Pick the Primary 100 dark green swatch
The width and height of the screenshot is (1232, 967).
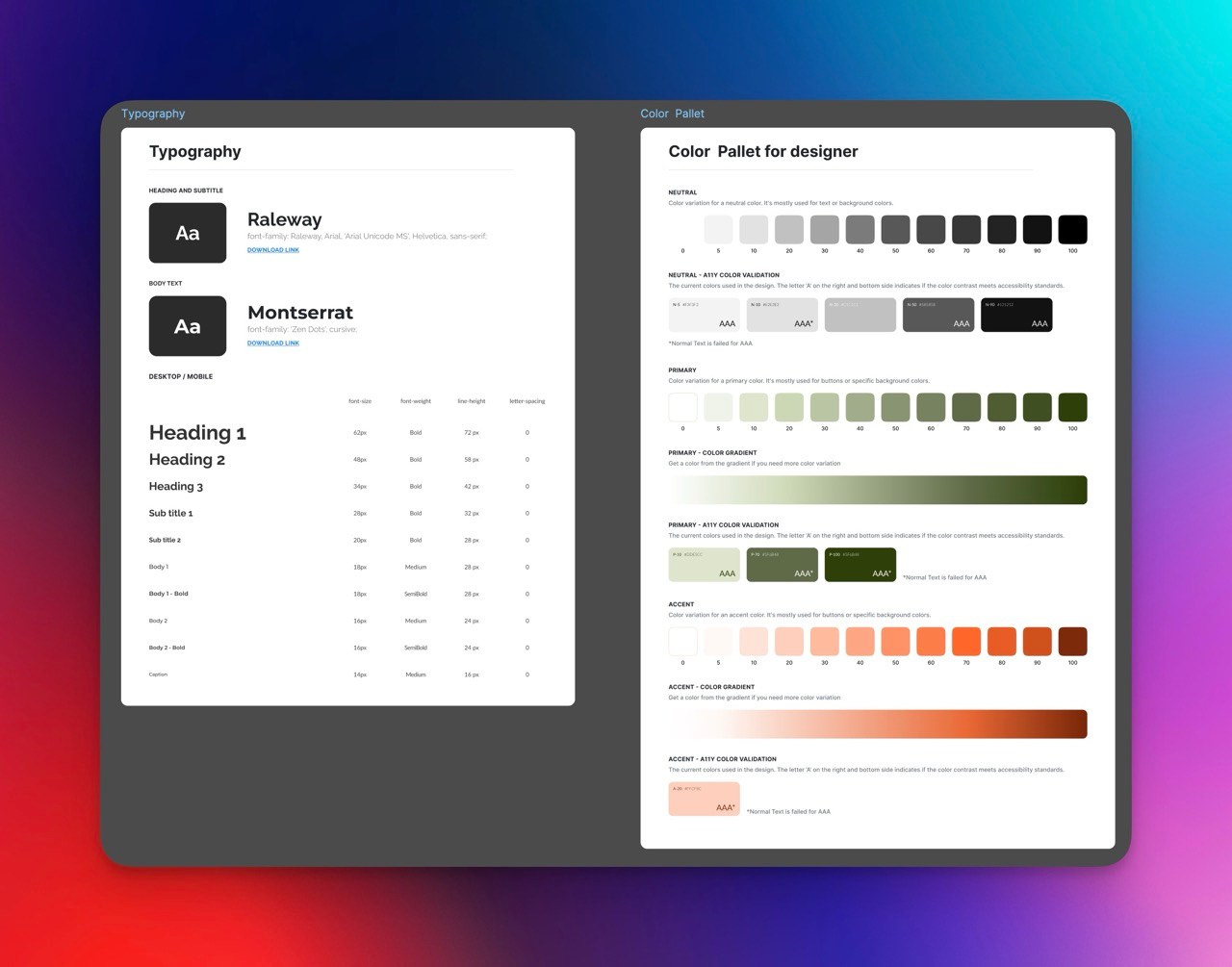click(1072, 407)
